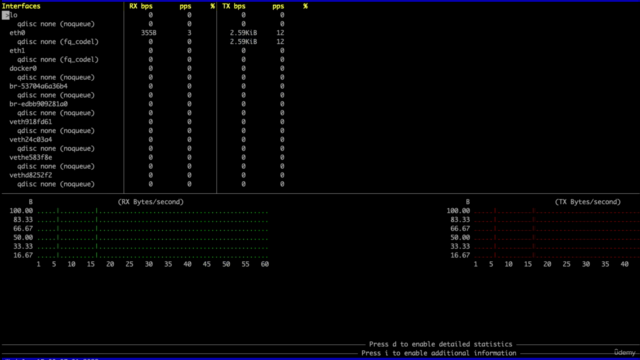The height and width of the screenshot is (360, 640).
Task: Click the (RX Bytes/second) graph title
Action: point(151,202)
